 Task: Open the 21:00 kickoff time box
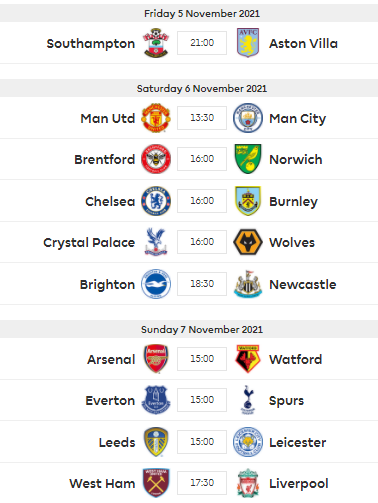pos(202,43)
